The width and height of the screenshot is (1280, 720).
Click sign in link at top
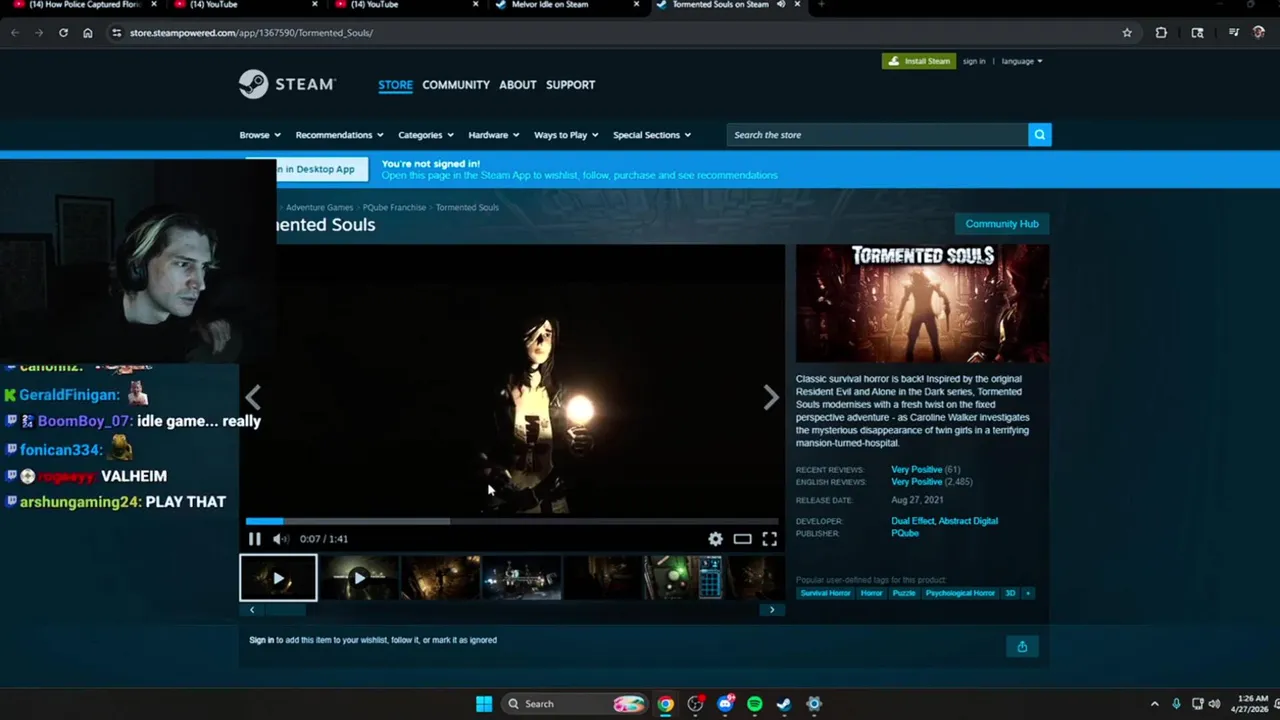(974, 61)
